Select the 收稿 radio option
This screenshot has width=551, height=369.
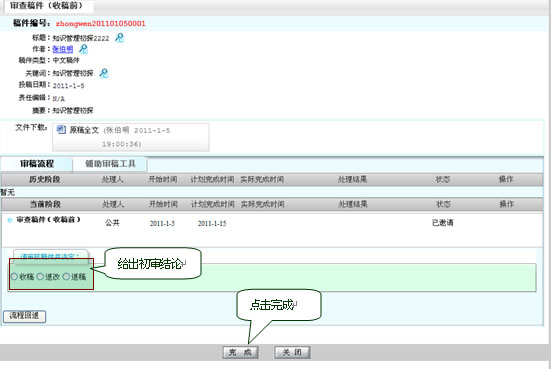click(x=14, y=277)
